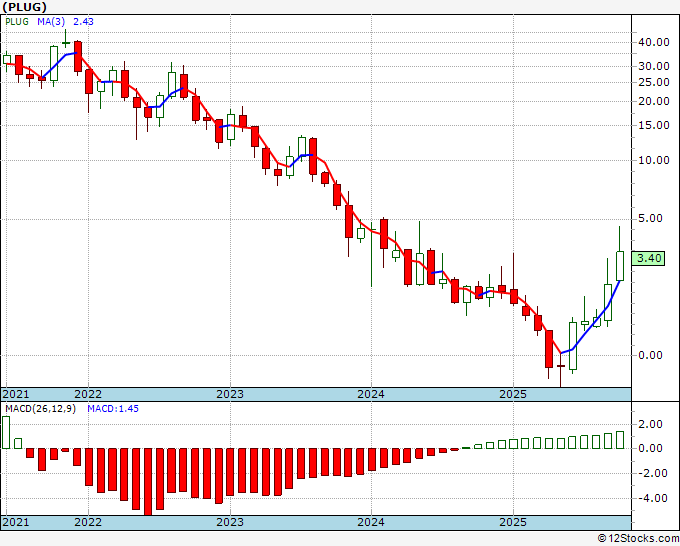This screenshot has width=680, height=546.
Task: Select the latest green candlestick near 3.40
Action: click(x=620, y=266)
